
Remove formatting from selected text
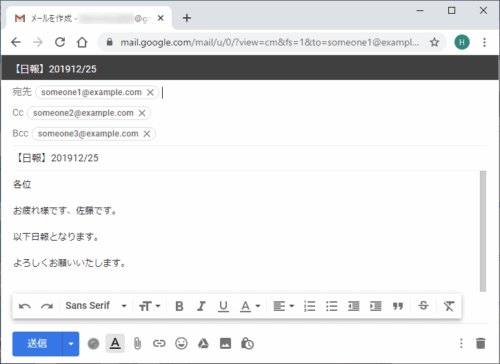(449, 306)
